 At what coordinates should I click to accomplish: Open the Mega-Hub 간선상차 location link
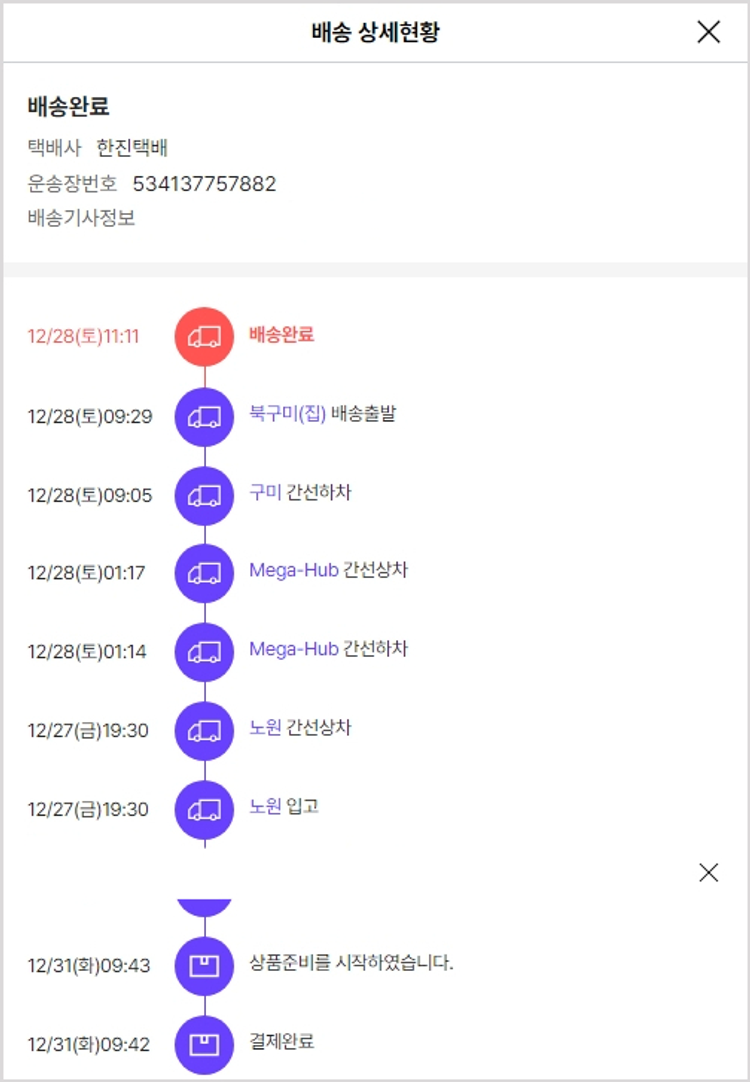[294, 571]
